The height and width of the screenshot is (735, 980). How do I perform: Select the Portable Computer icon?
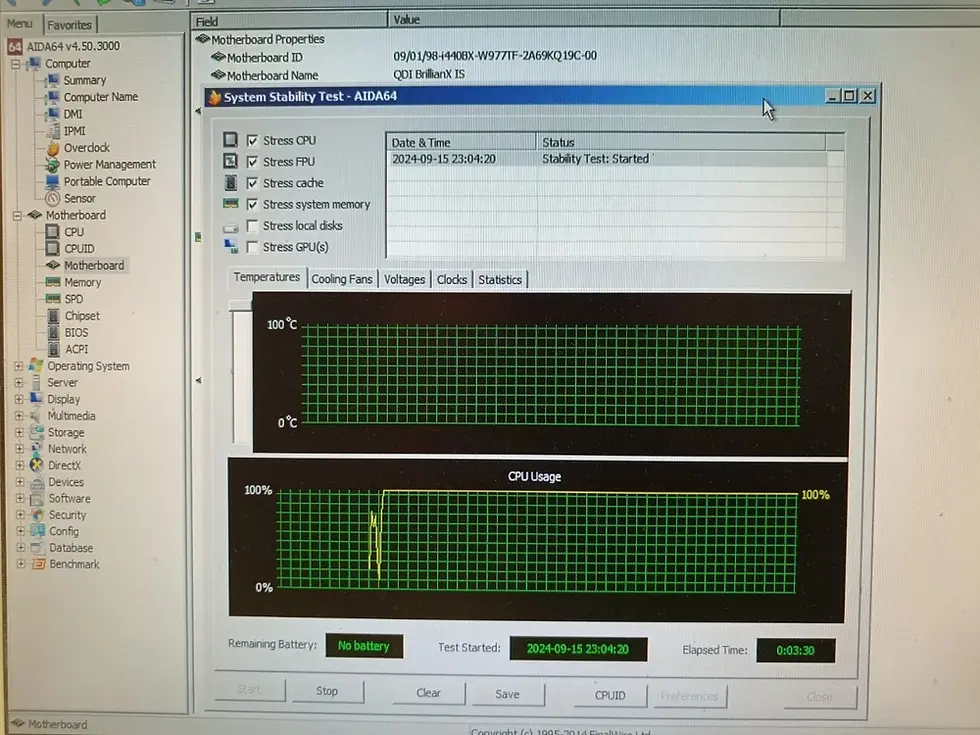(x=53, y=182)
